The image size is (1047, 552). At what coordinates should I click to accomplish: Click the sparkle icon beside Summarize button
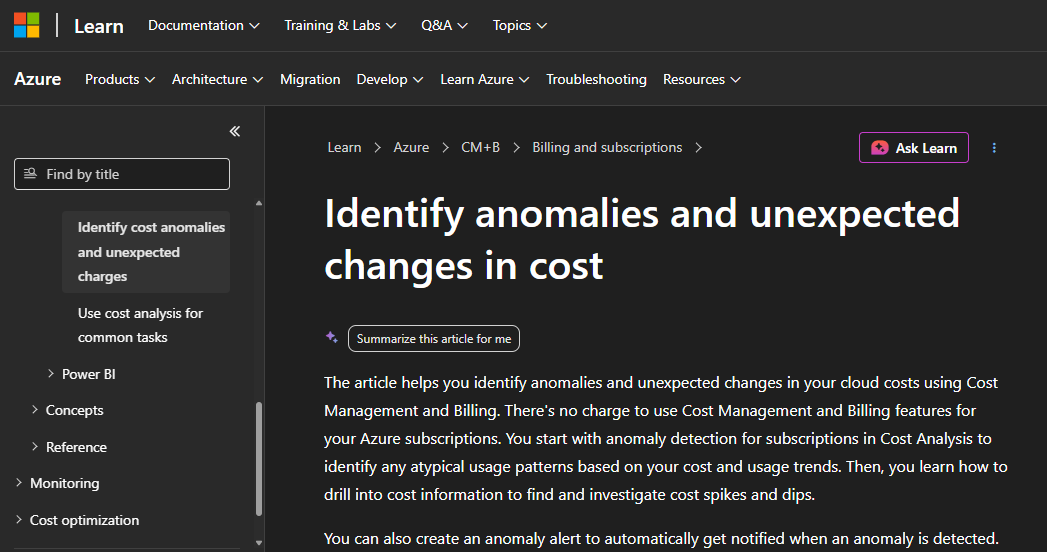tap(332, 337)
